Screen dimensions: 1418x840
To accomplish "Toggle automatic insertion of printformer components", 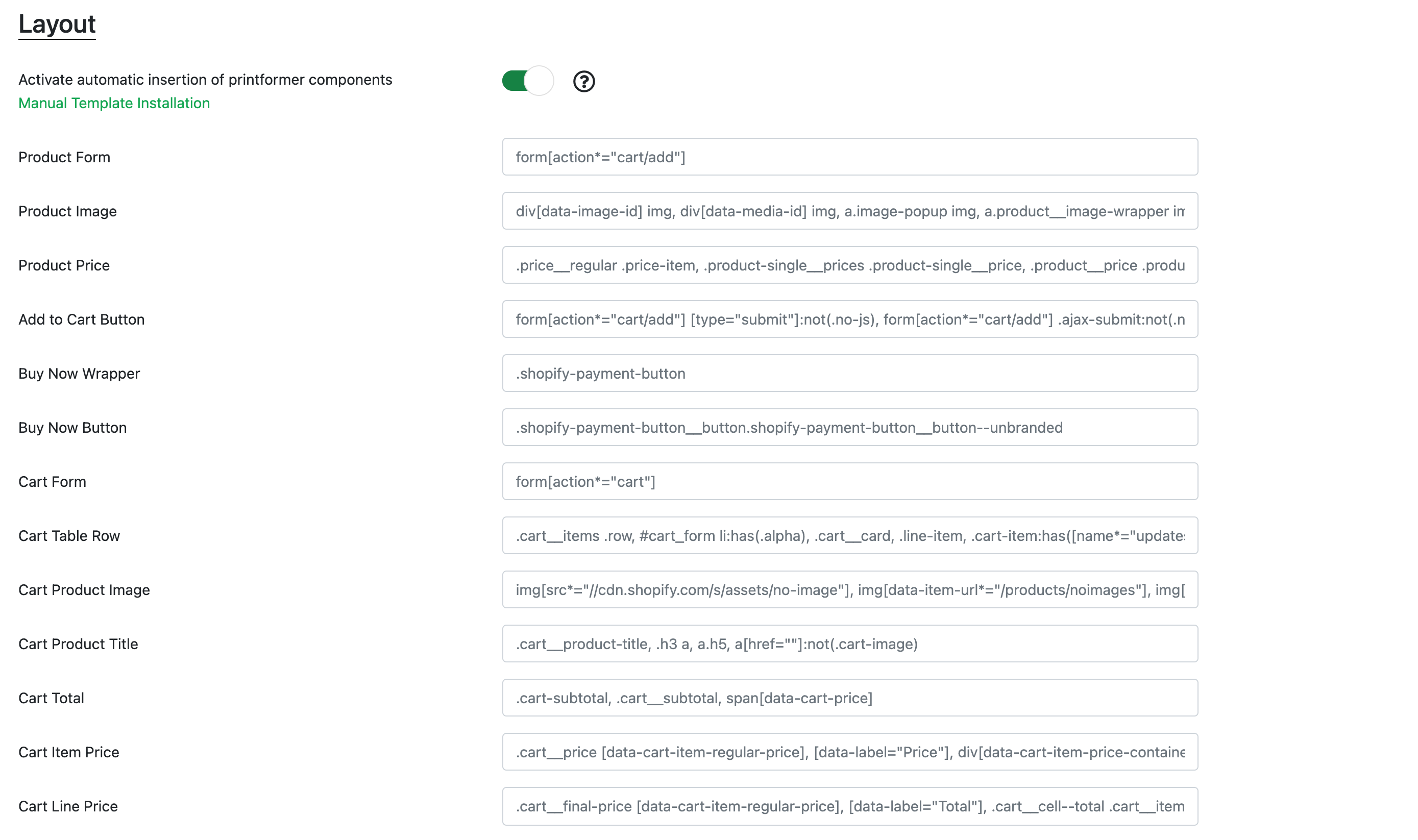I will [x=527, y=81].
